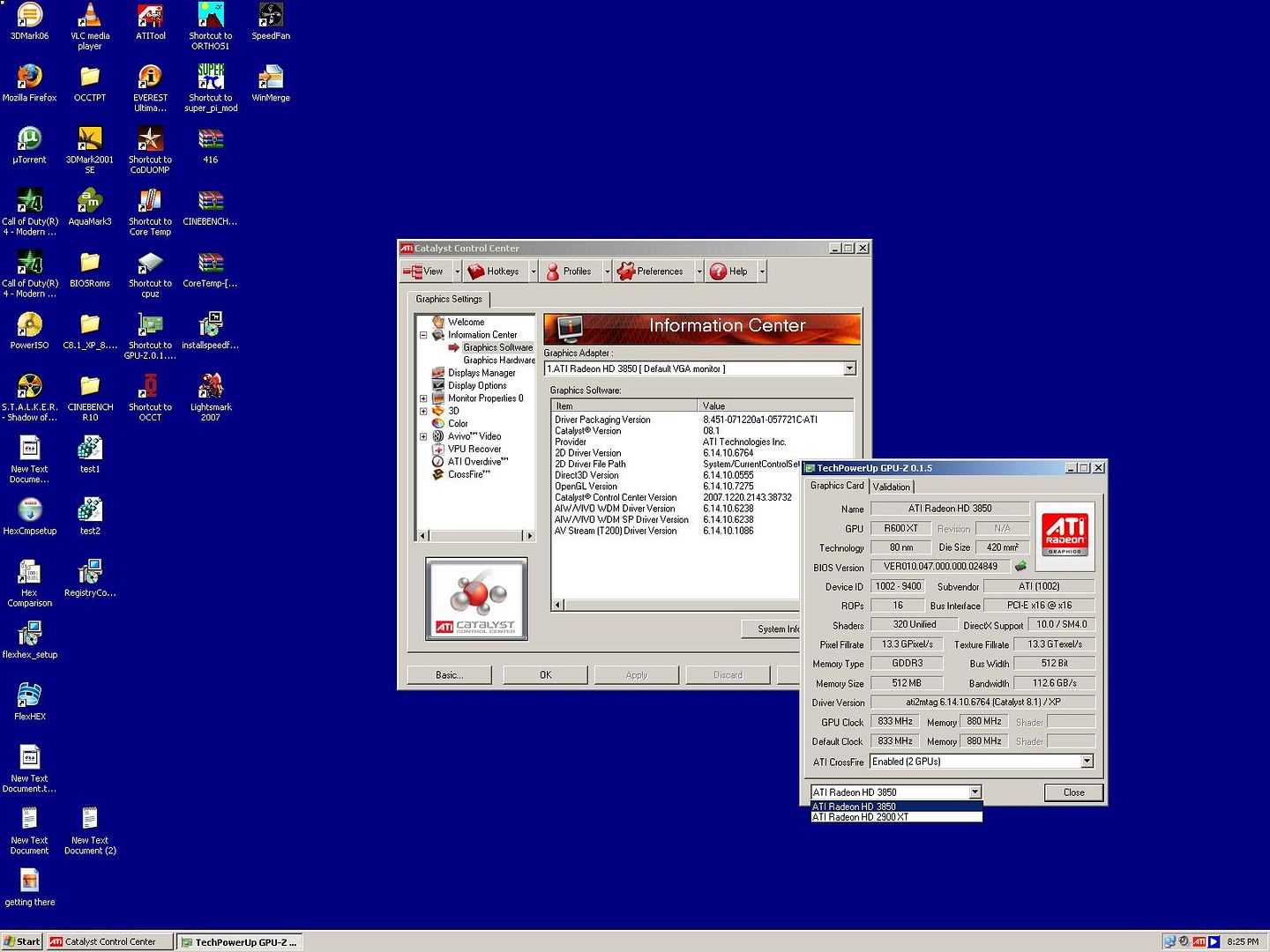
Task: Select Shortcut to cpuz desktop icon
Action: point(150,273)
